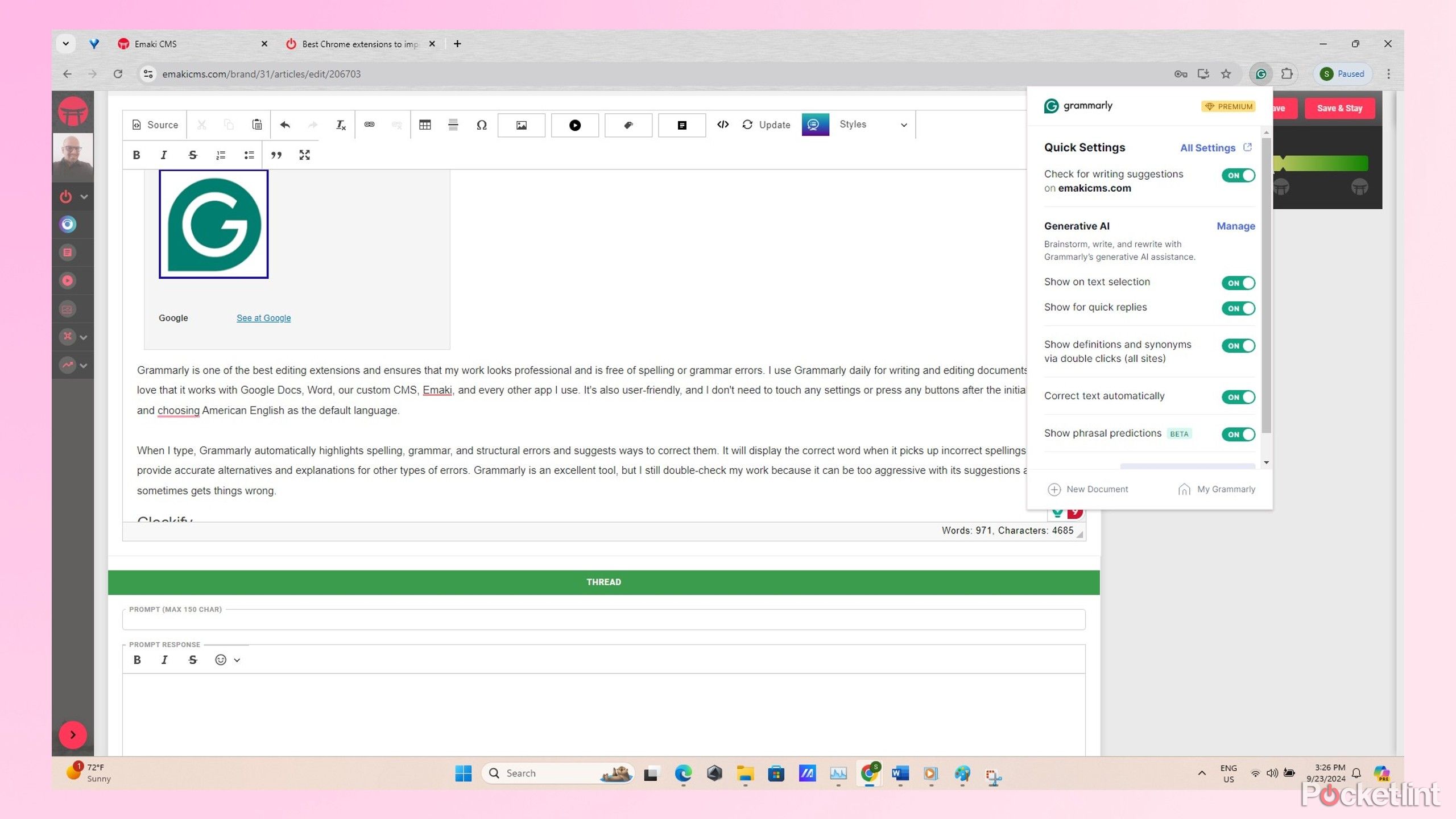The width and height of the screenshot is (1456, 819).
Task: Insert video with the play circle icon
Action: pos(574,125)
